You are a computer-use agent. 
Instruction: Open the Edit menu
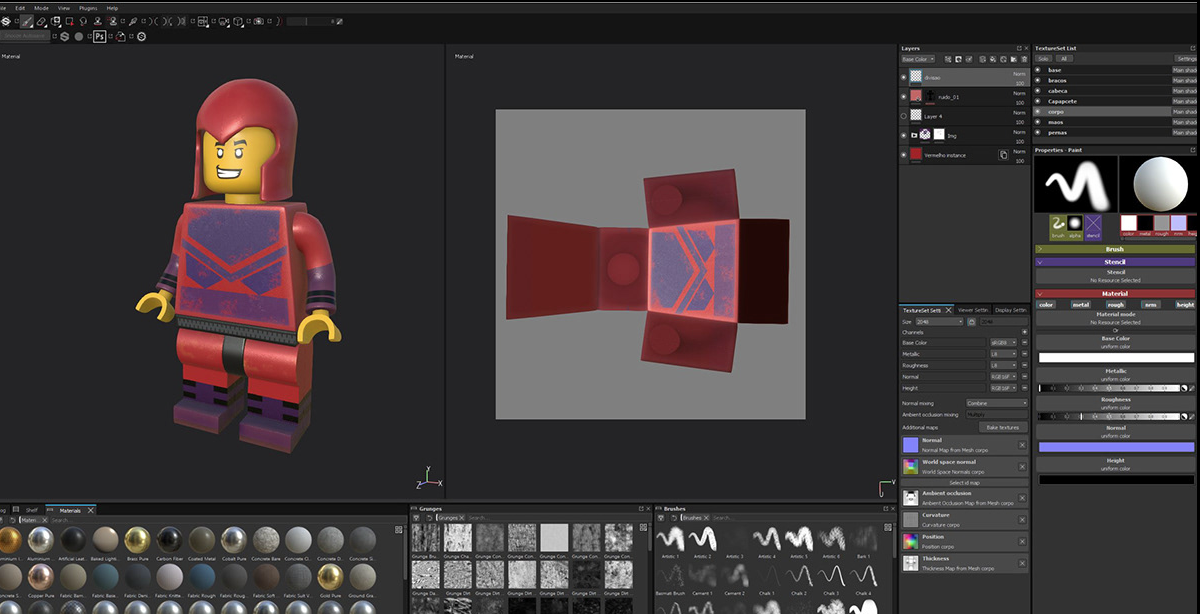click(x=20, y=8)
